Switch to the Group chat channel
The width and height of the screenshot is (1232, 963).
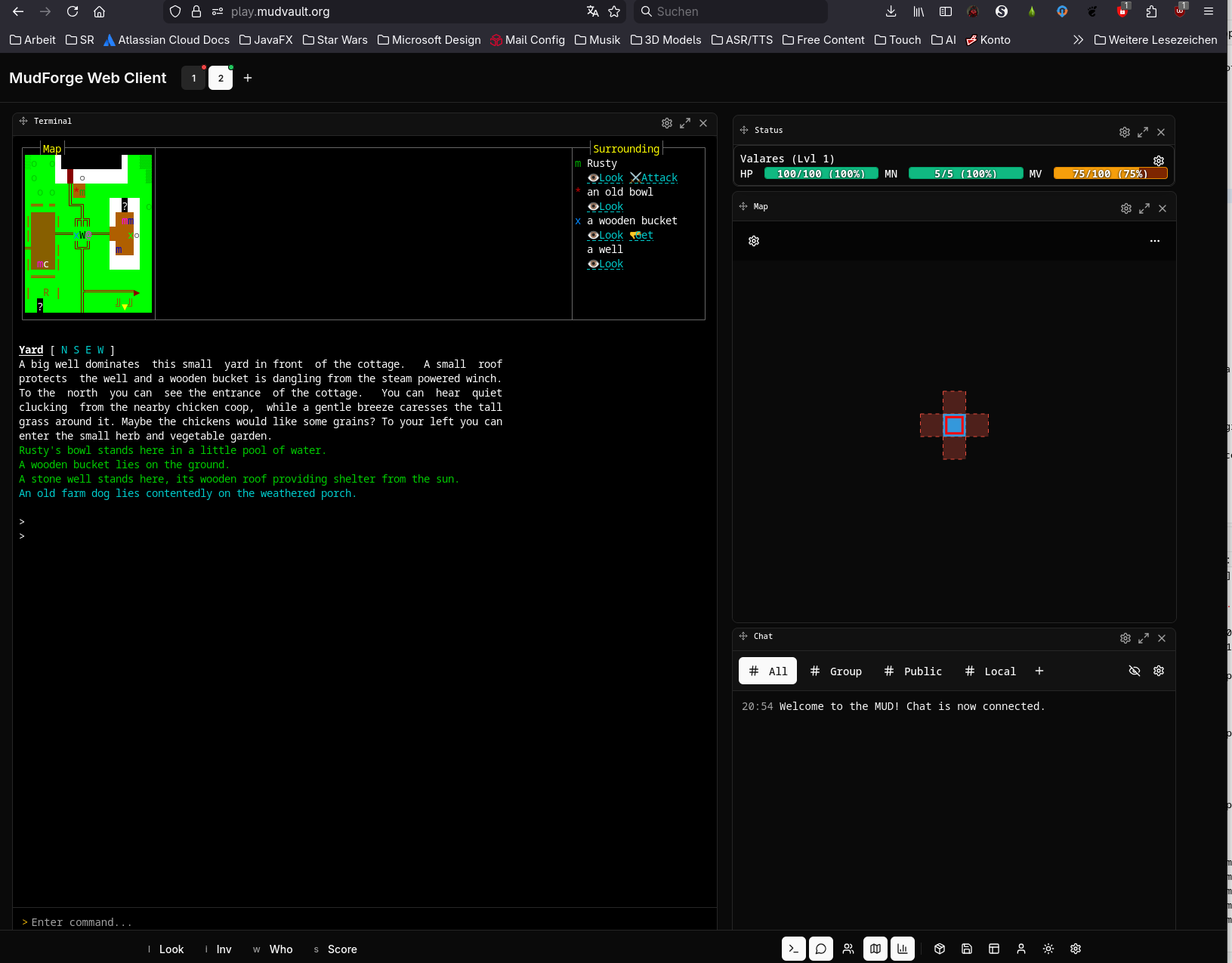836,671
